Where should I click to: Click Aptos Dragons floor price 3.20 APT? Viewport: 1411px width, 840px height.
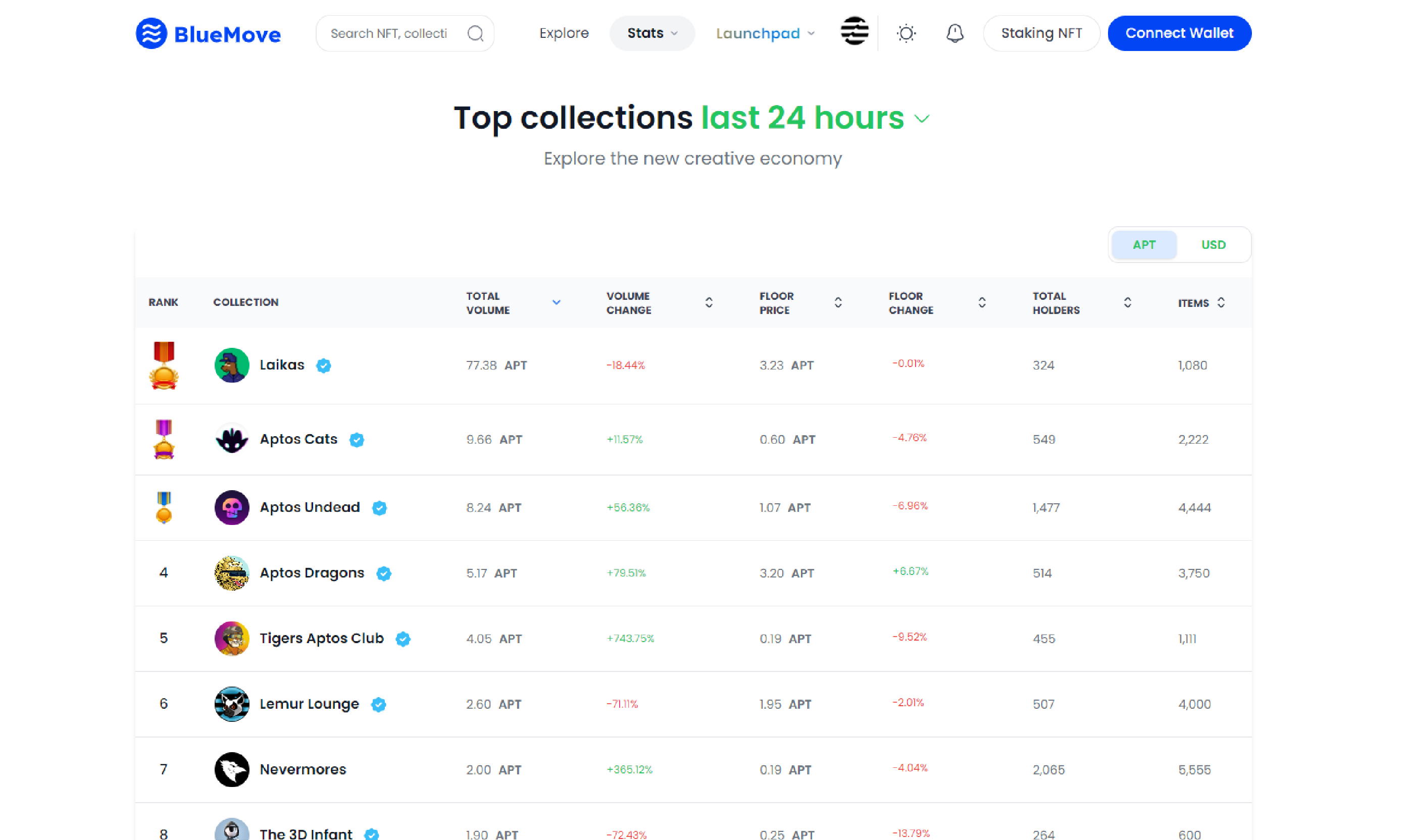pos(786,573)
